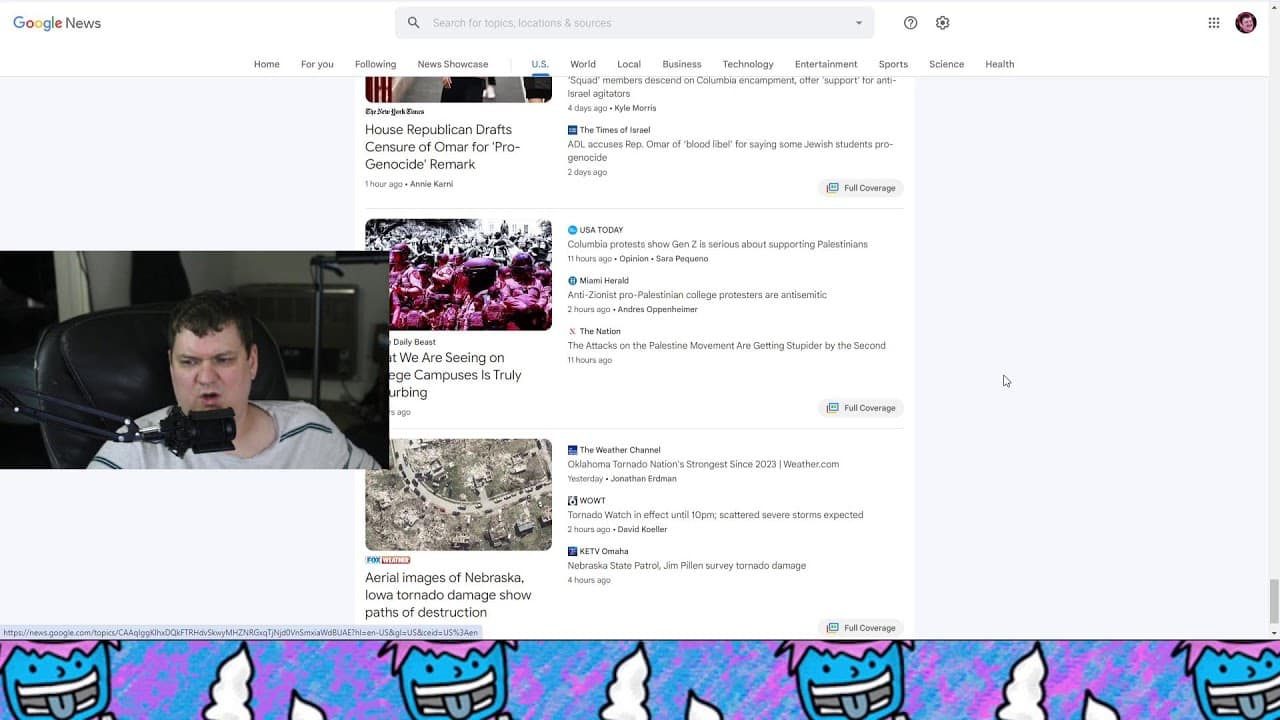Open the Google News logo link
This screenshot has height=720, width=1280.
pos(57,23)
